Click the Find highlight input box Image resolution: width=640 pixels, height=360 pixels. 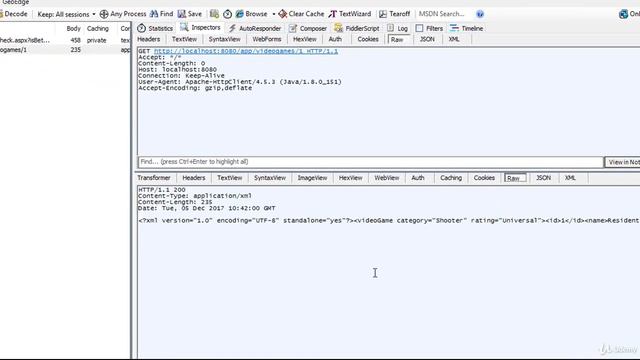click(371, 162)
